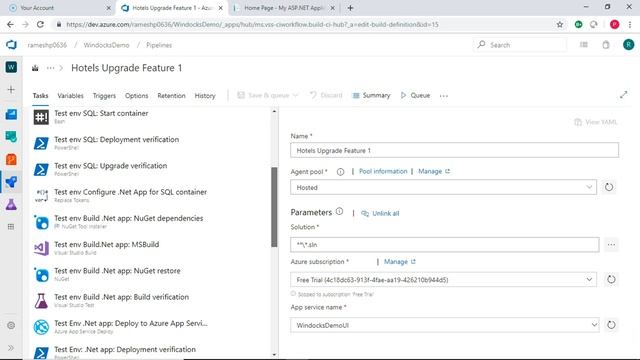Open Repos icon in left sidebar

click(x=11, y=137)
